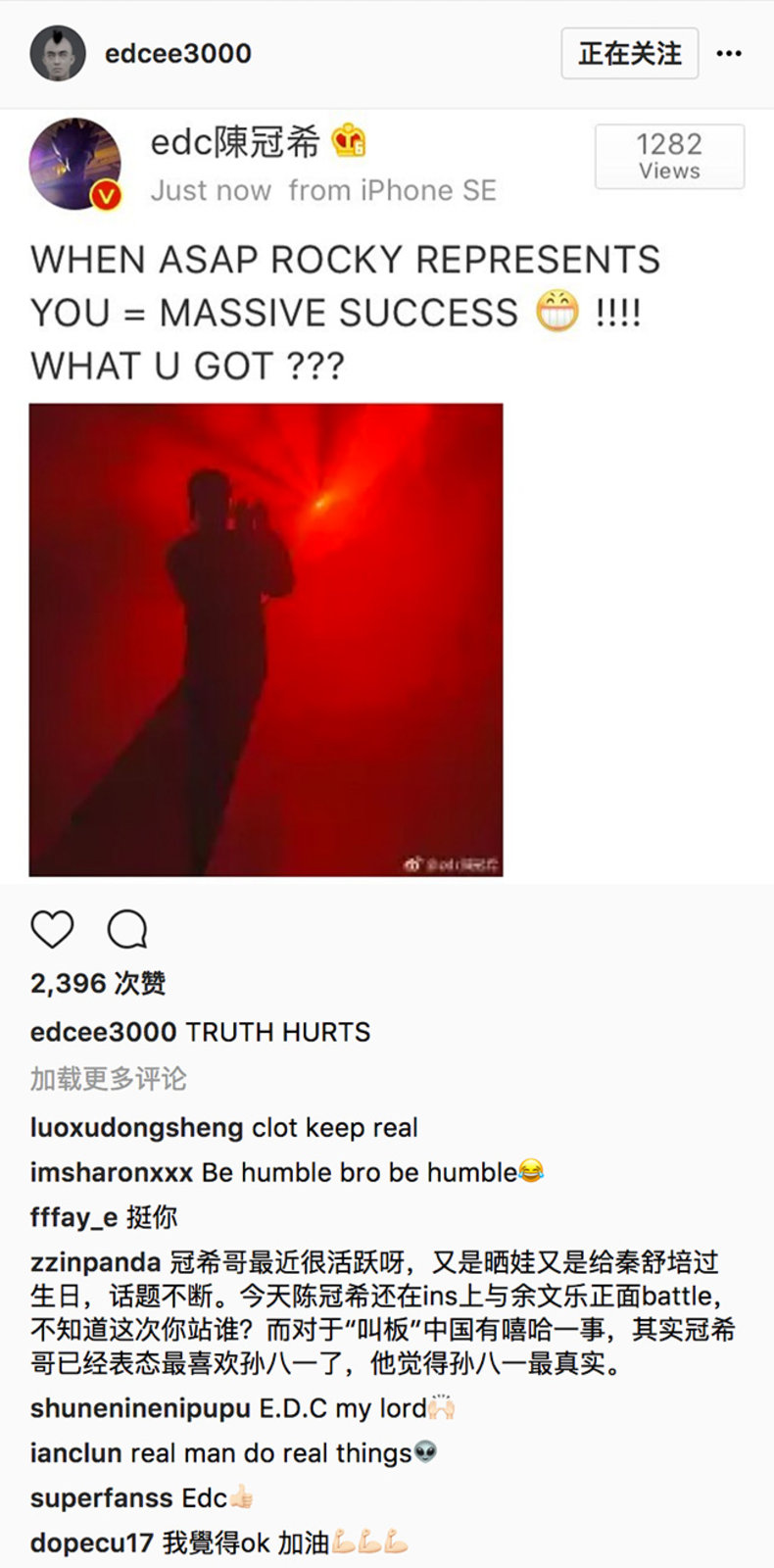Expand more comments via 加载更多评论
This screenshot has height=1568, width=774.
pyautogui.click(x=108, y=1079)
